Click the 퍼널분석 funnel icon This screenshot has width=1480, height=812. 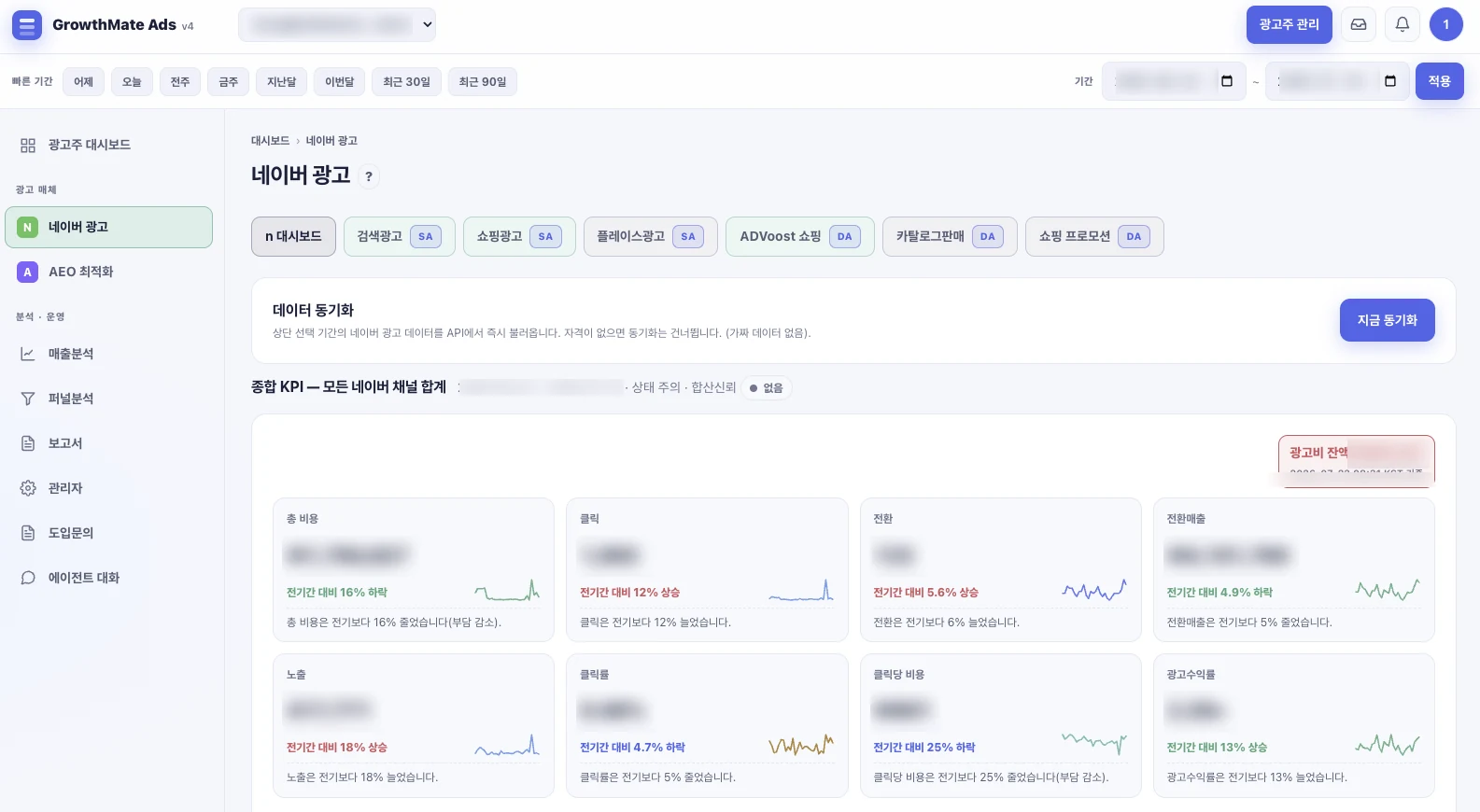pyautogui.click(x=28, y=399)
